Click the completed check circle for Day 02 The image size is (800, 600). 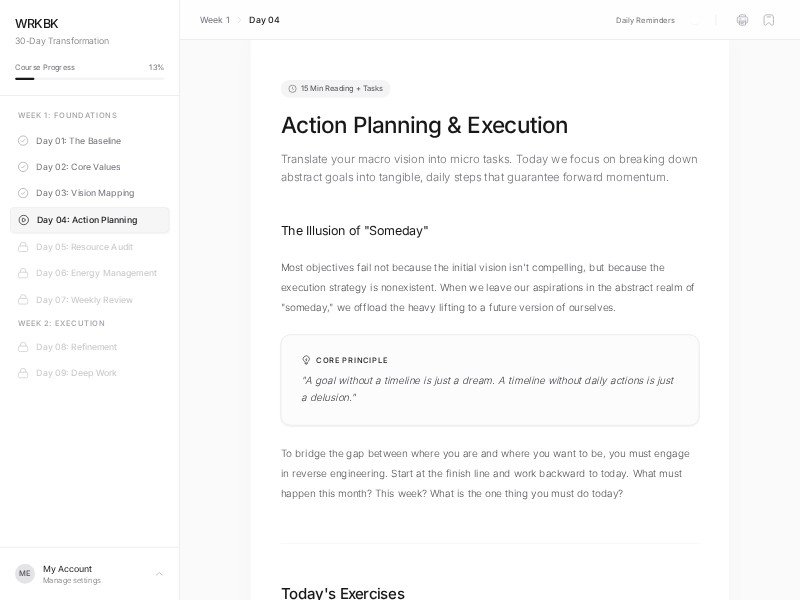(23, 167)
